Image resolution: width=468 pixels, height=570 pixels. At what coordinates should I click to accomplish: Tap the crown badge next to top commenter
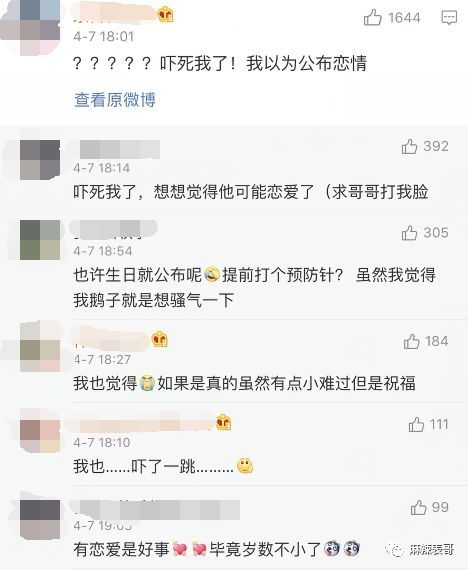[165, 15]
